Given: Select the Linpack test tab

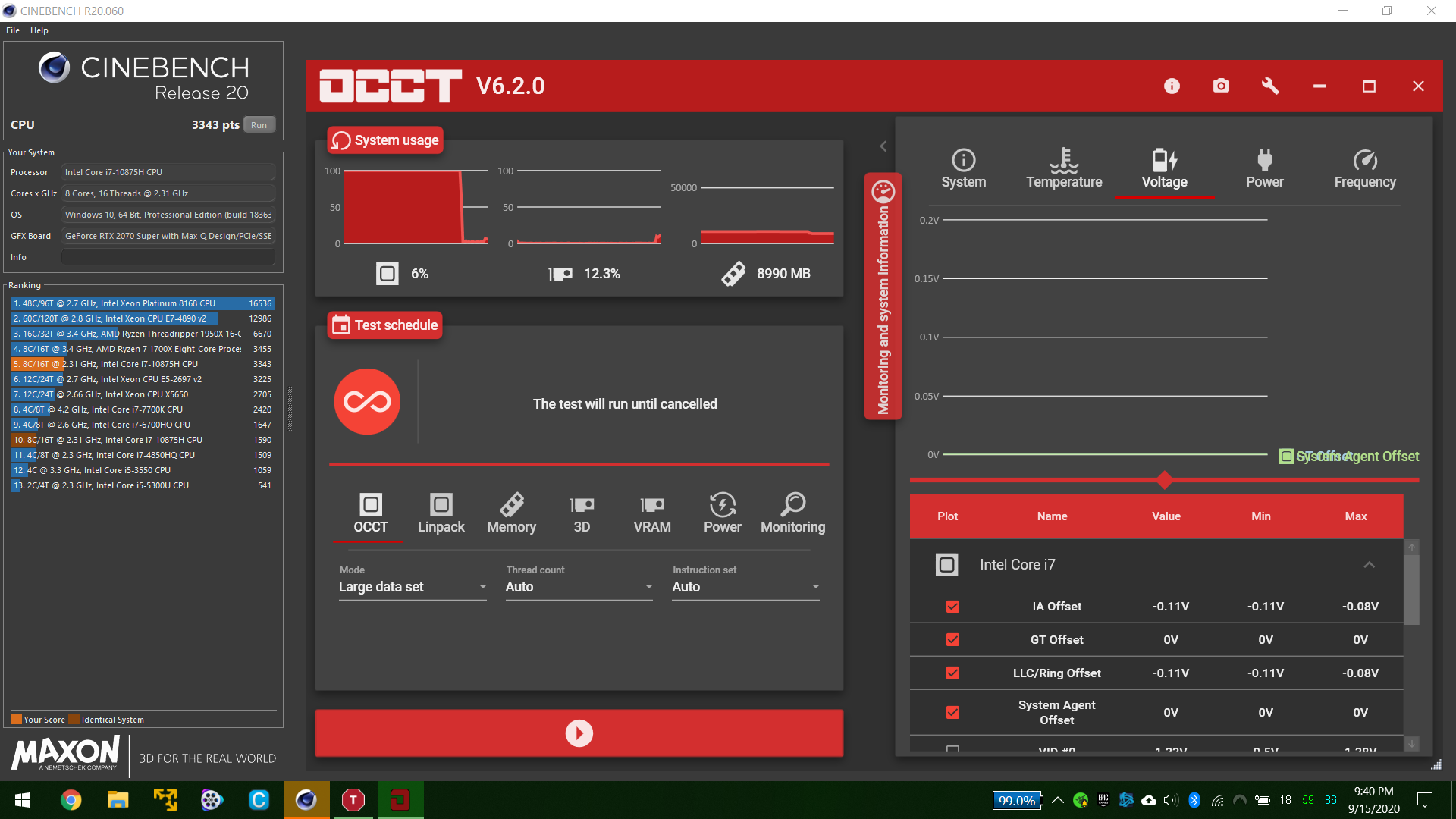Looking at the screenshot, I should [x=441, y=513].
